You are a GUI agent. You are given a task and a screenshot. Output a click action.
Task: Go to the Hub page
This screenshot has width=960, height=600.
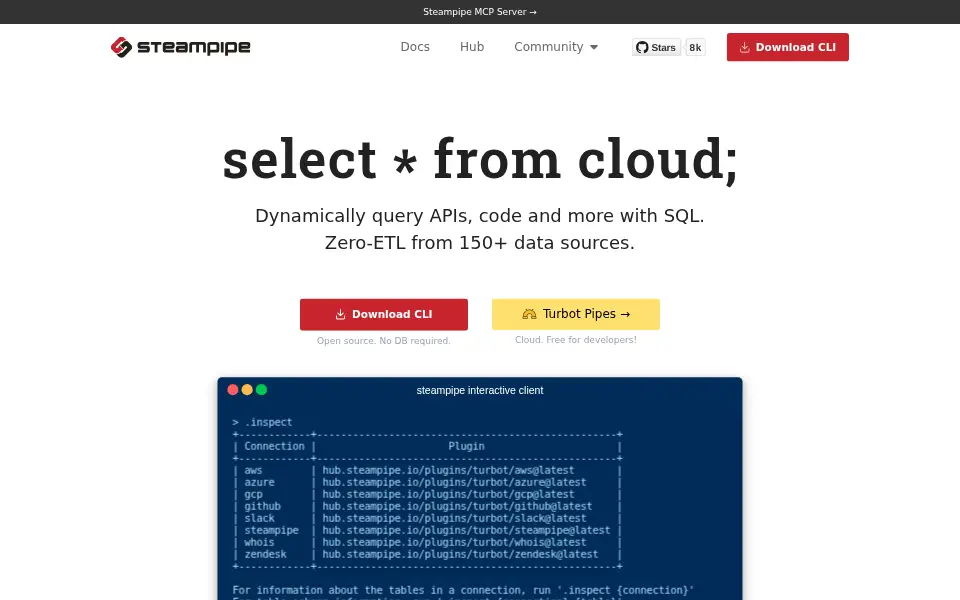(x=472, y=47)
